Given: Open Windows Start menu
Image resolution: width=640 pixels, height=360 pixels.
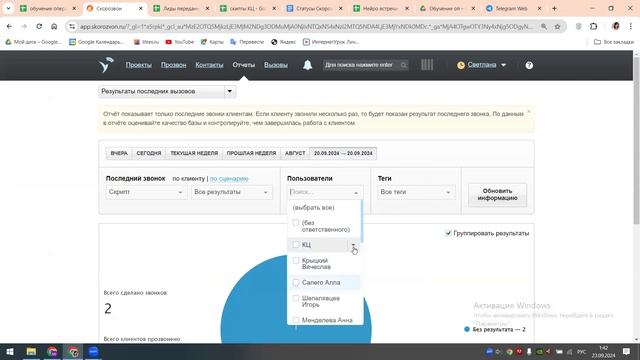Looking at the screenshot, I should (x=10, y=351).
